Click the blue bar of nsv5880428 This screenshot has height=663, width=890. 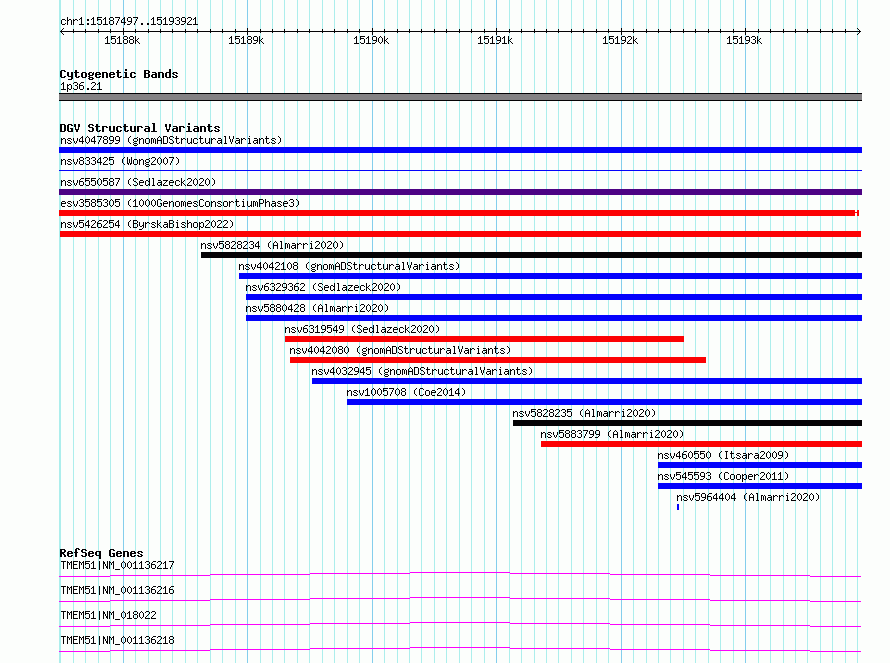coord(554,318)
